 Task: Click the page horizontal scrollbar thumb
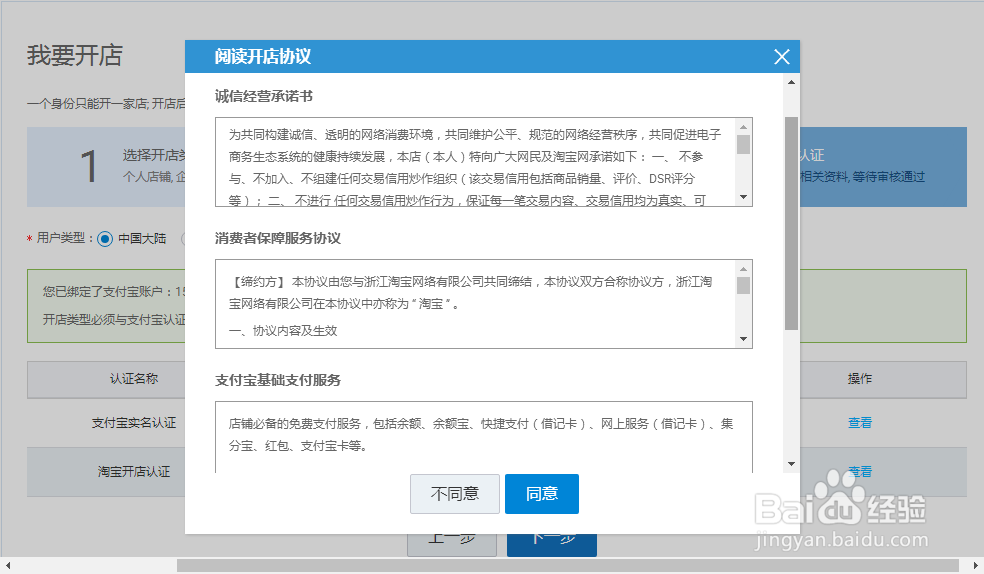(x=567, y=566)
